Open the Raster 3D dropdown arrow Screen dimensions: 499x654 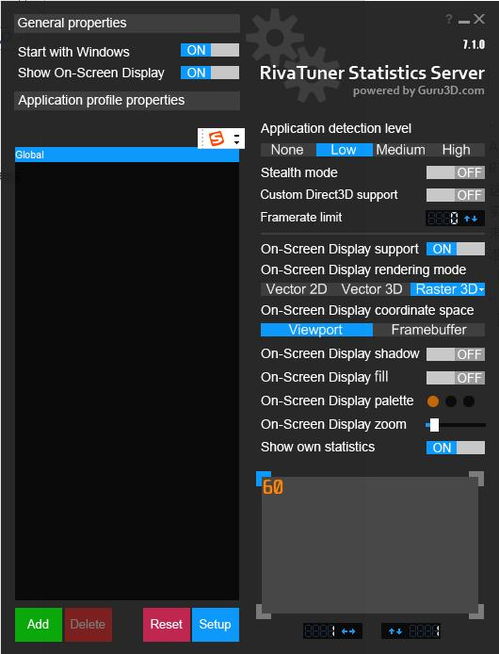click(x=481, y=289)
